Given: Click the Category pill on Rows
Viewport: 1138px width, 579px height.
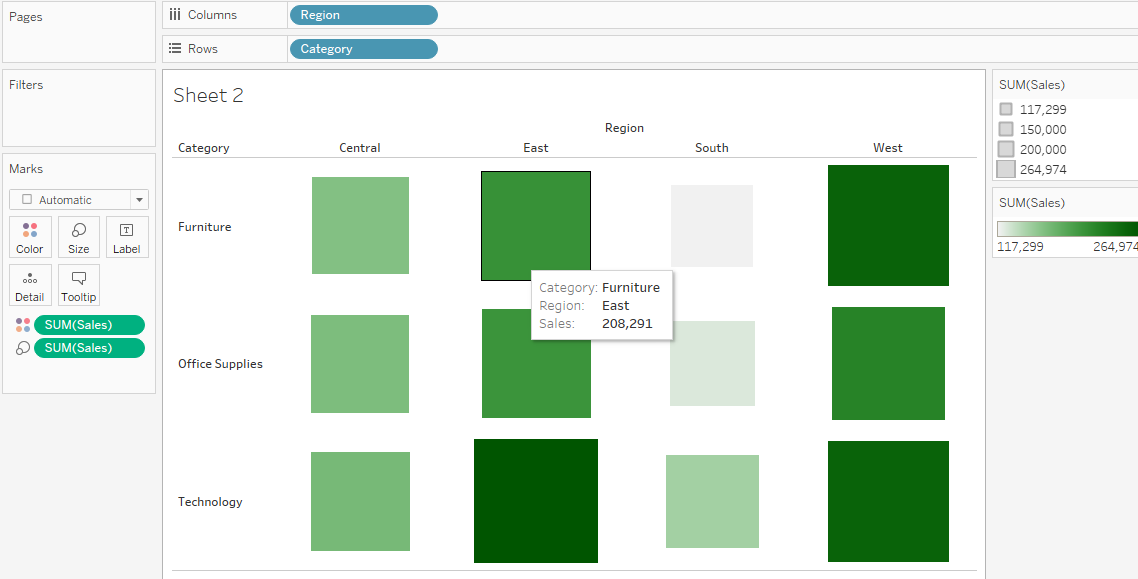Looking at the screenshot, I should (363, 49).
